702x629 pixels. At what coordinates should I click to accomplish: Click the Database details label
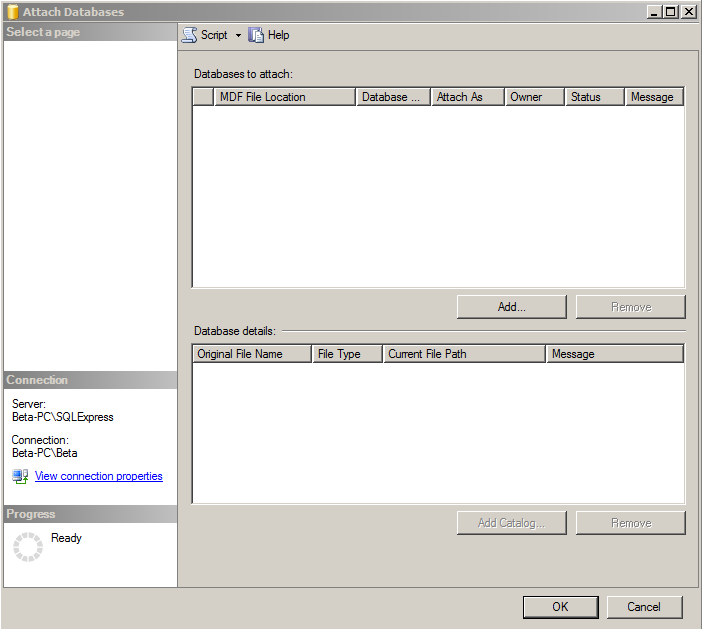coord(235,331)
